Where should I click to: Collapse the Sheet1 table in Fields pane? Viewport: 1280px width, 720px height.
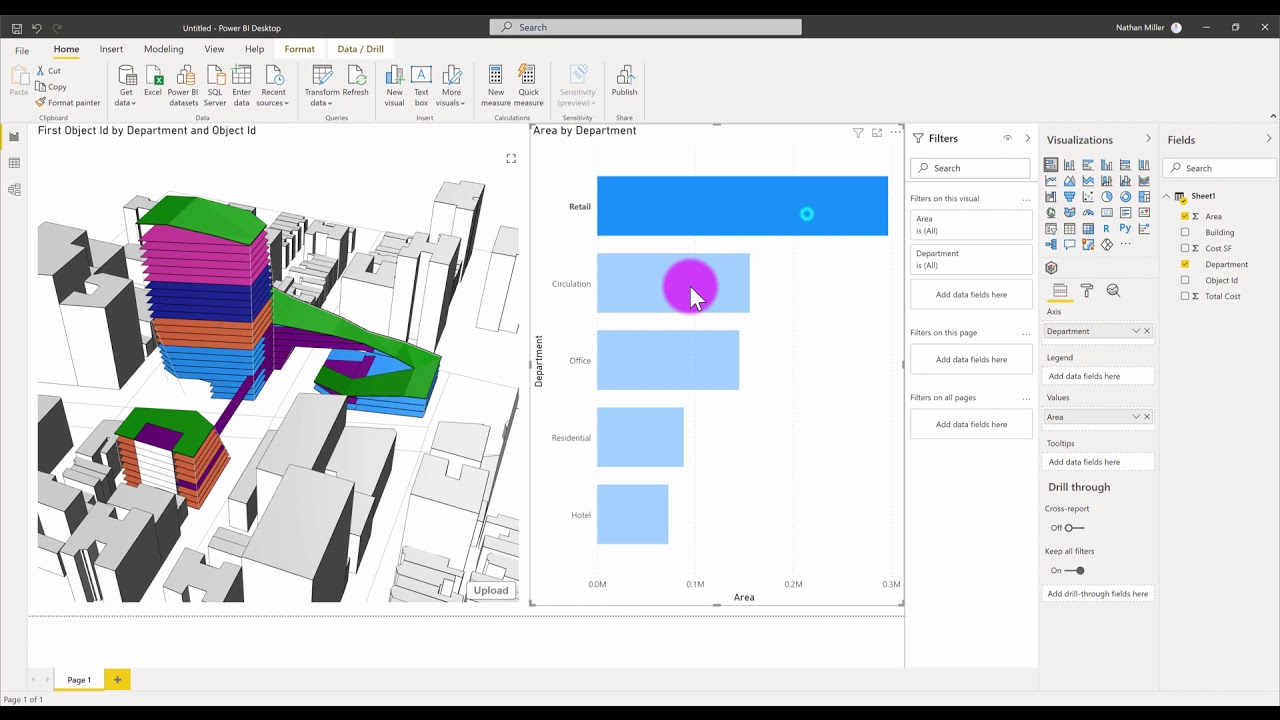click(x=1166, y=198)
